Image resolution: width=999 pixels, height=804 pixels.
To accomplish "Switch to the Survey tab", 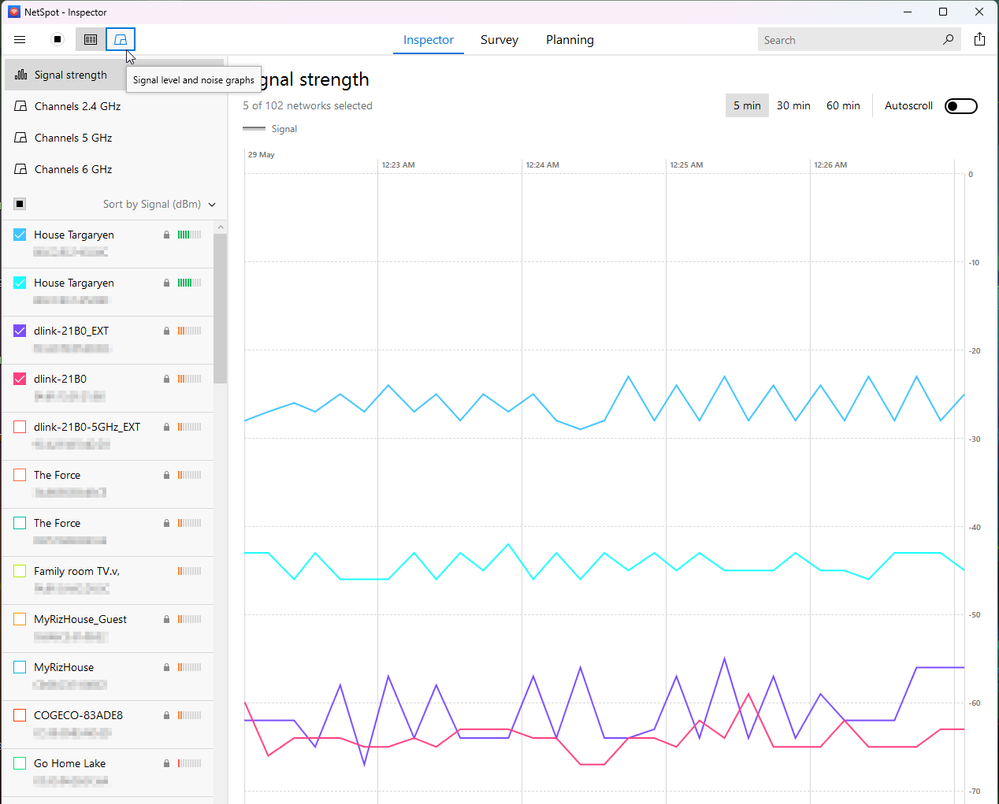I will coord(499,40).
